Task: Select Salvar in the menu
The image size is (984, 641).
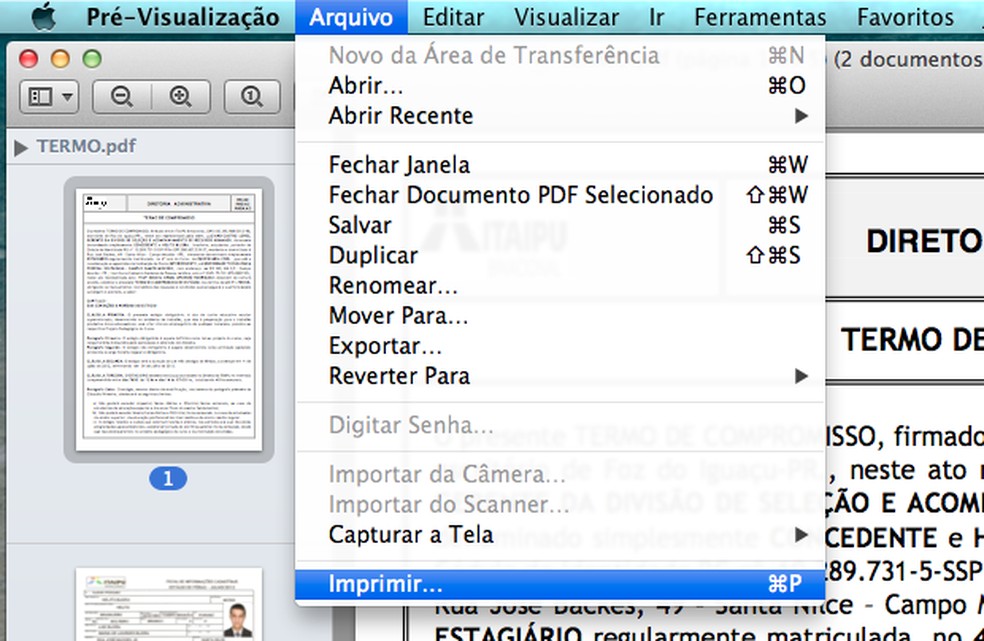Action: pos(560,225)
